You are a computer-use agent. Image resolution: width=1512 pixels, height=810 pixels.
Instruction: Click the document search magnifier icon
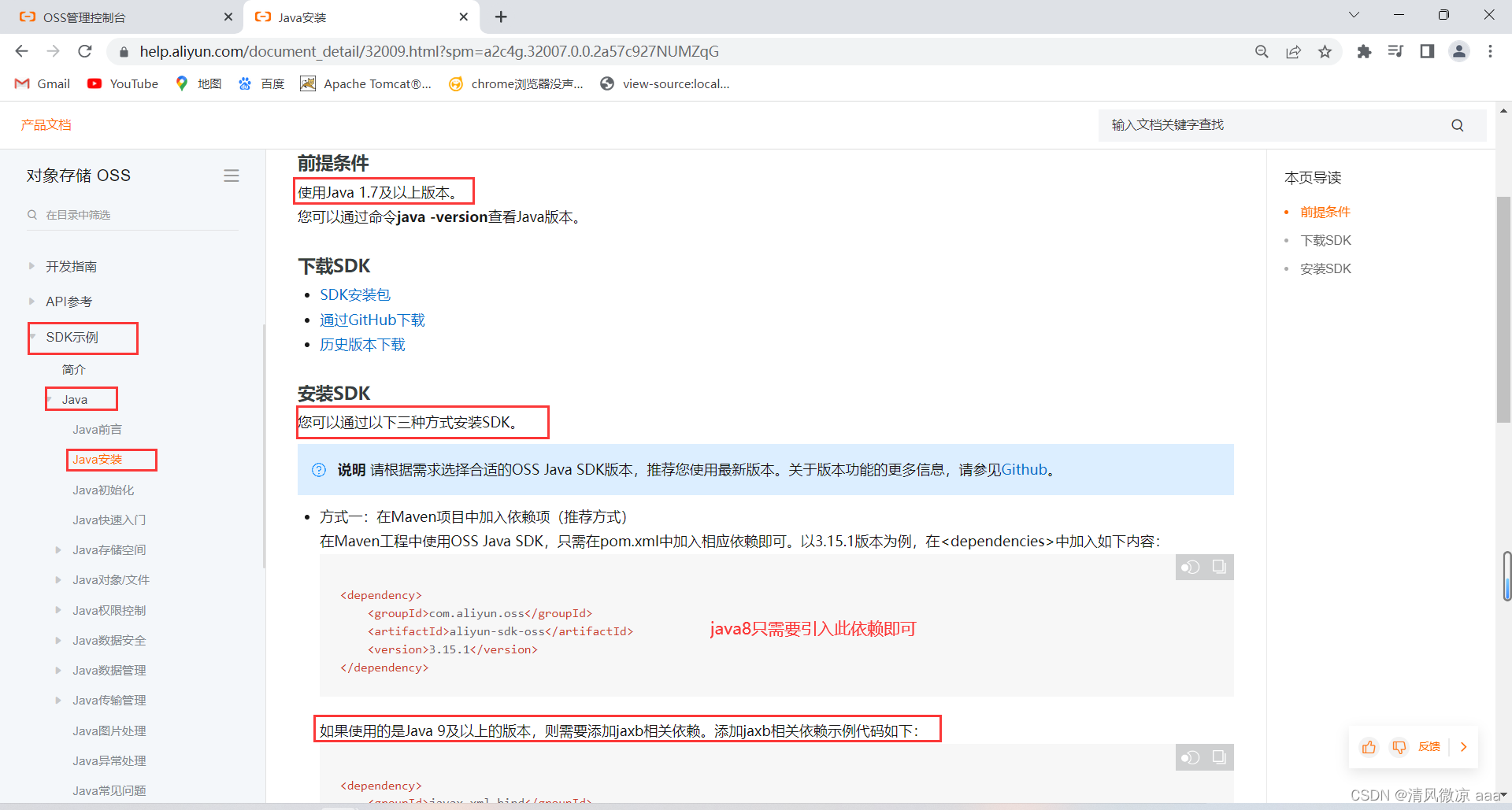tap(1458, 125)
